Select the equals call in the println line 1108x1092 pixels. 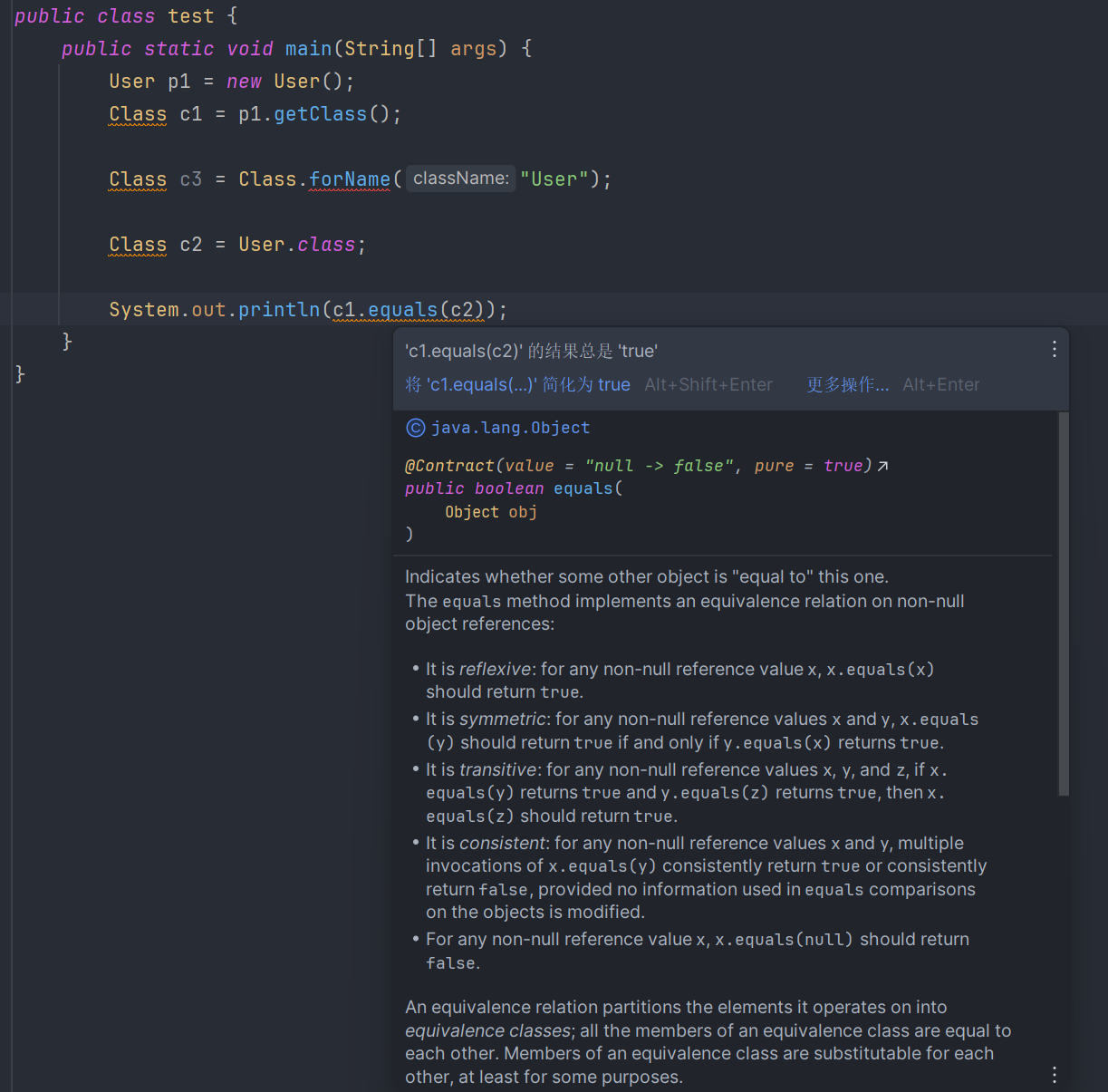click(402, 310)
